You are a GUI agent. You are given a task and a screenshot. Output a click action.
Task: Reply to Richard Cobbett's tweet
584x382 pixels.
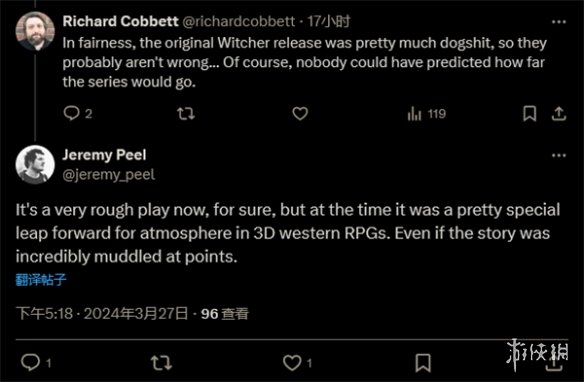click(72, 113)
